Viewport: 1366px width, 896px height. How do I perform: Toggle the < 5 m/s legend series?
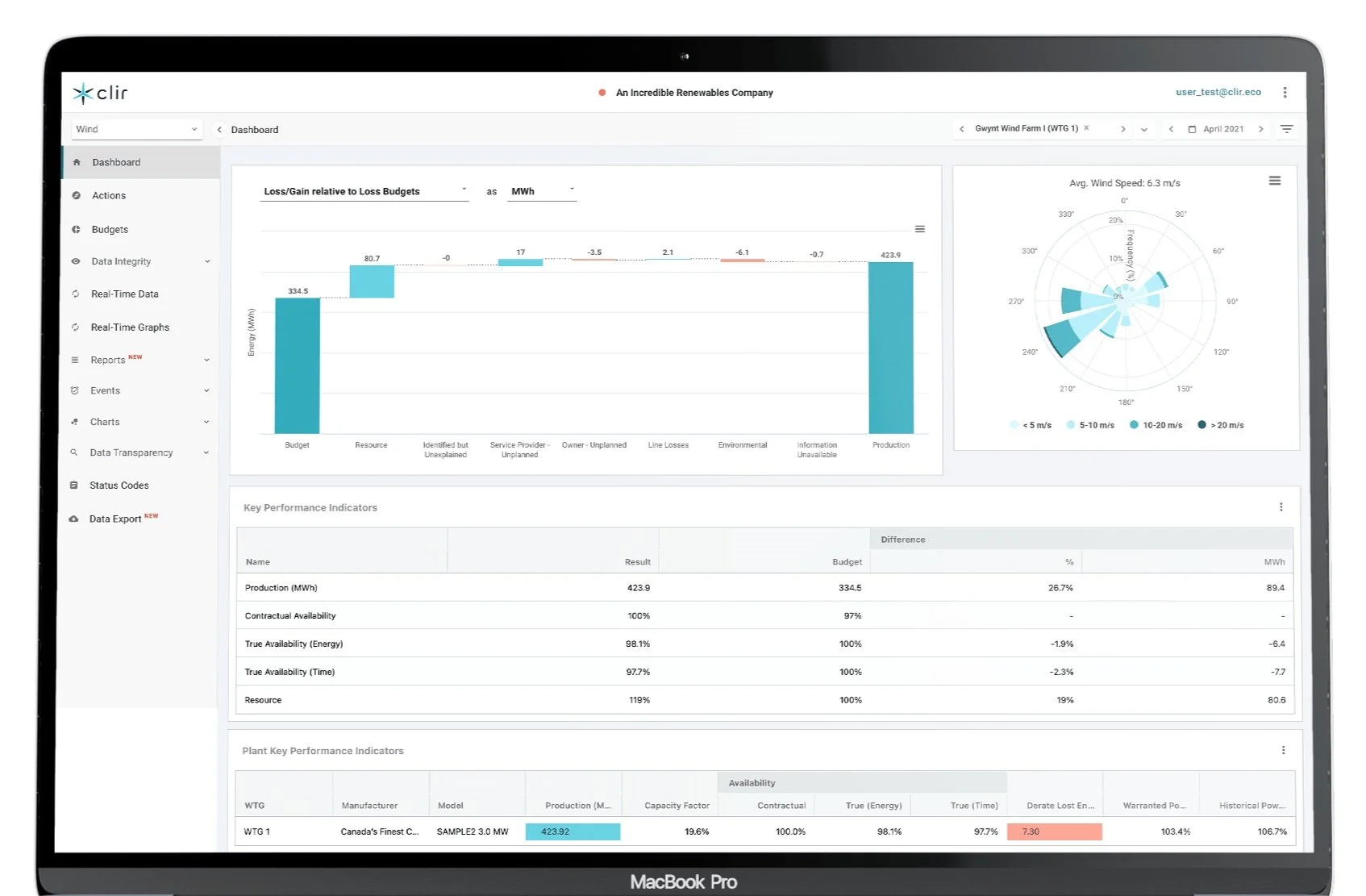tap(1031, 425)
